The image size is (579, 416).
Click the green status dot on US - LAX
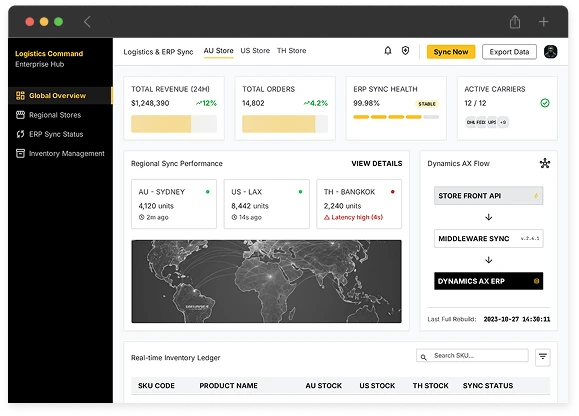300,192
